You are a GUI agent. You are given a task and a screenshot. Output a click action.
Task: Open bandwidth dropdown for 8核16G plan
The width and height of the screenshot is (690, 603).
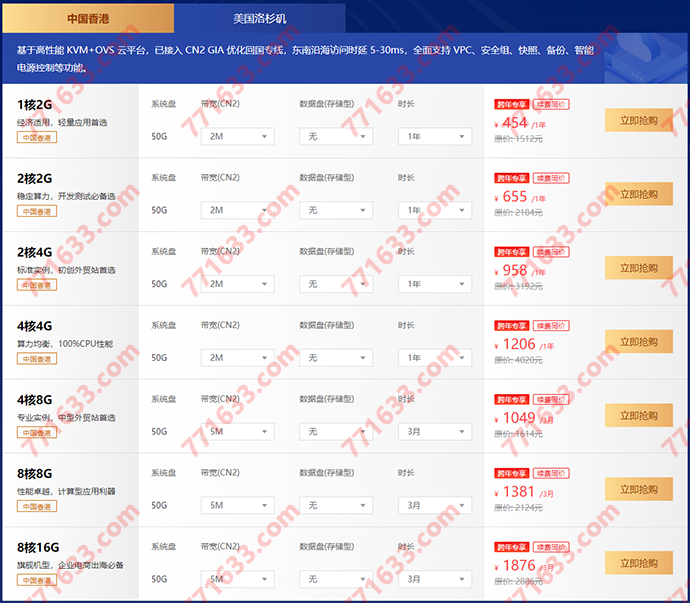click(x=238, y=579)
